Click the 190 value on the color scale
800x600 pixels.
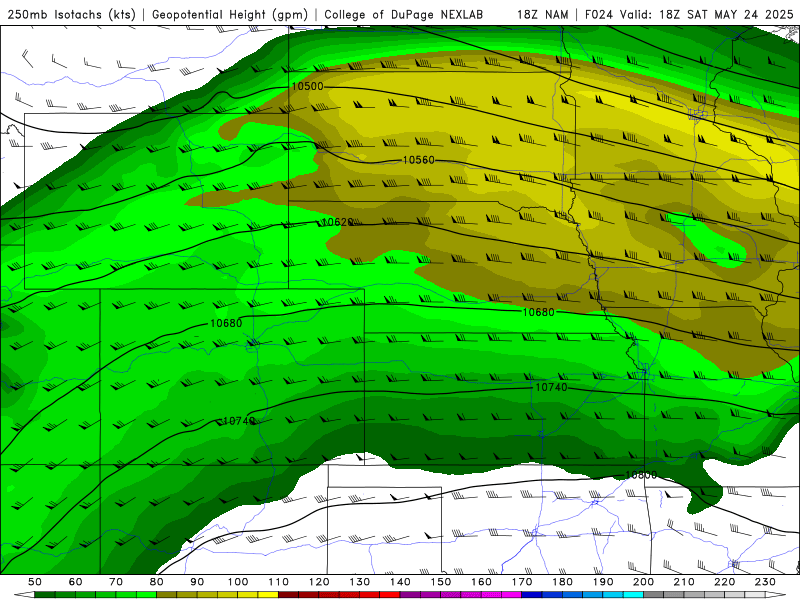tap(603, 582)
